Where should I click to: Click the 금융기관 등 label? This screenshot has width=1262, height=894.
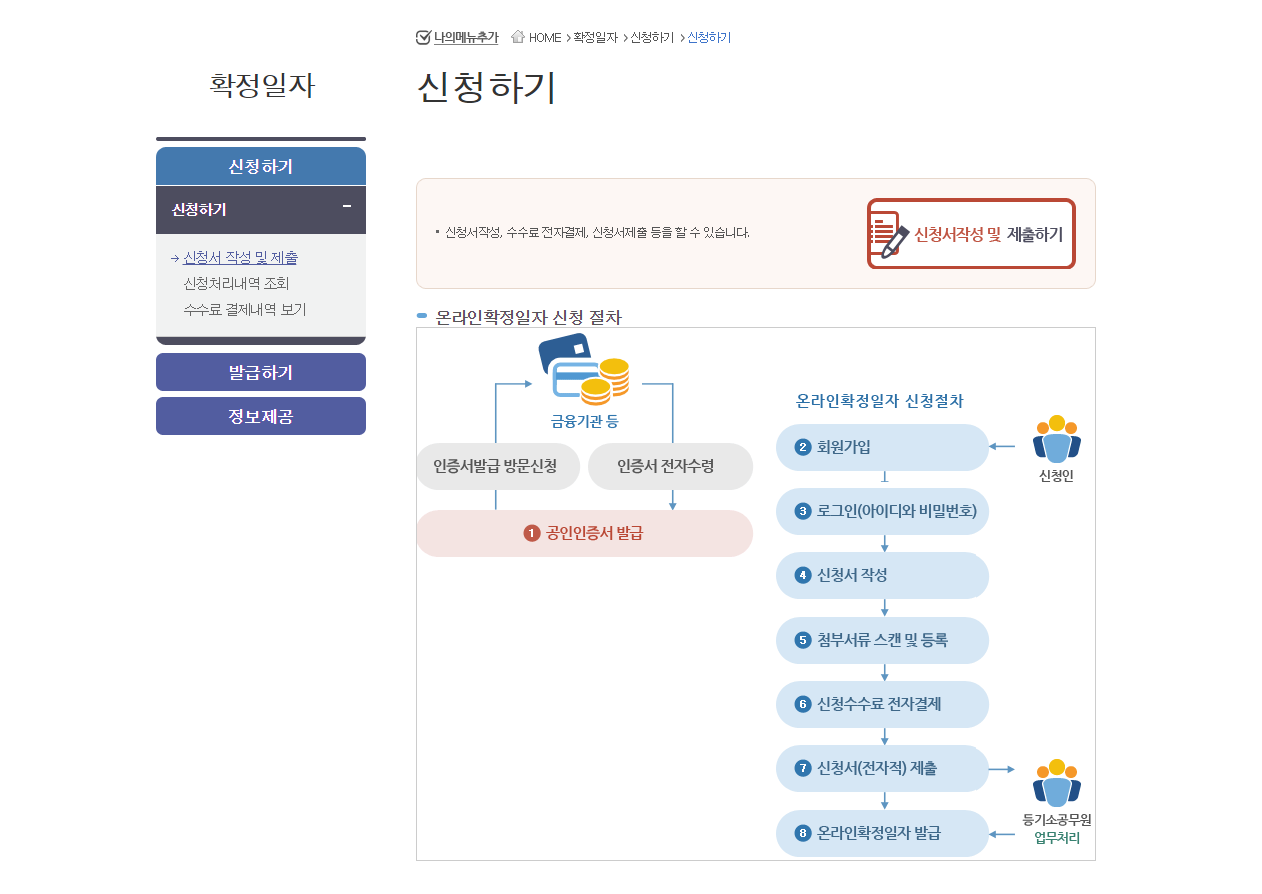coord(584,421)
